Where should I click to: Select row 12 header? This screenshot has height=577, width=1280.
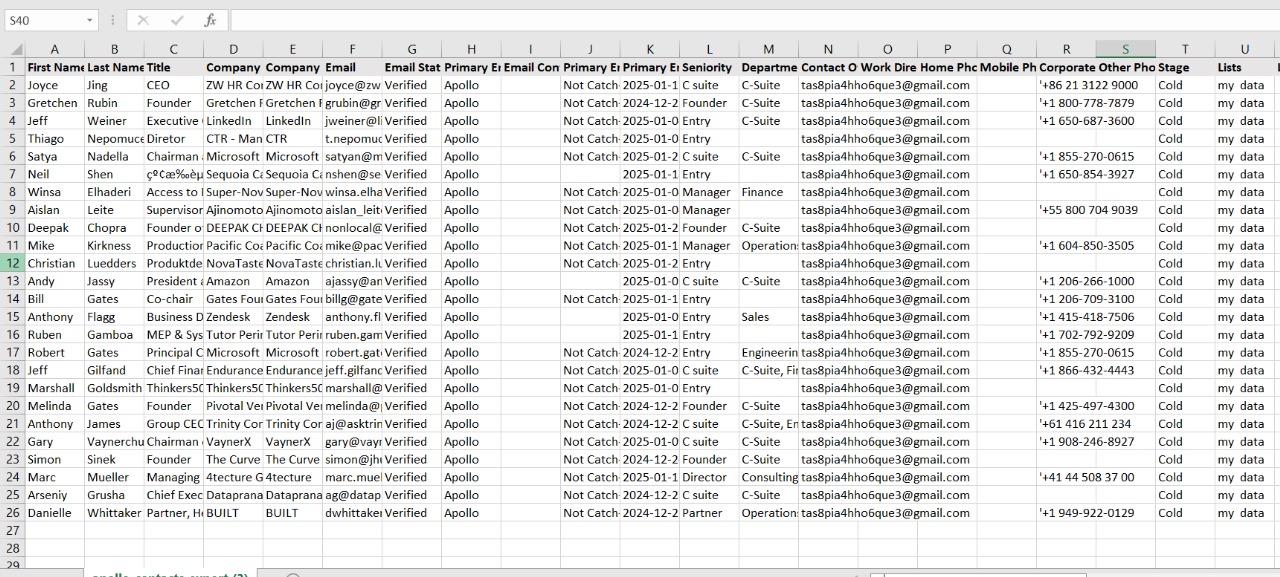click(x=13, y=263)
